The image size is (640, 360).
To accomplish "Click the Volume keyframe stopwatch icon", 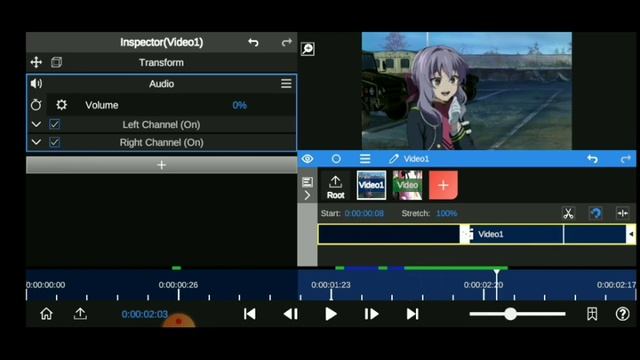I will coord(36,105).
